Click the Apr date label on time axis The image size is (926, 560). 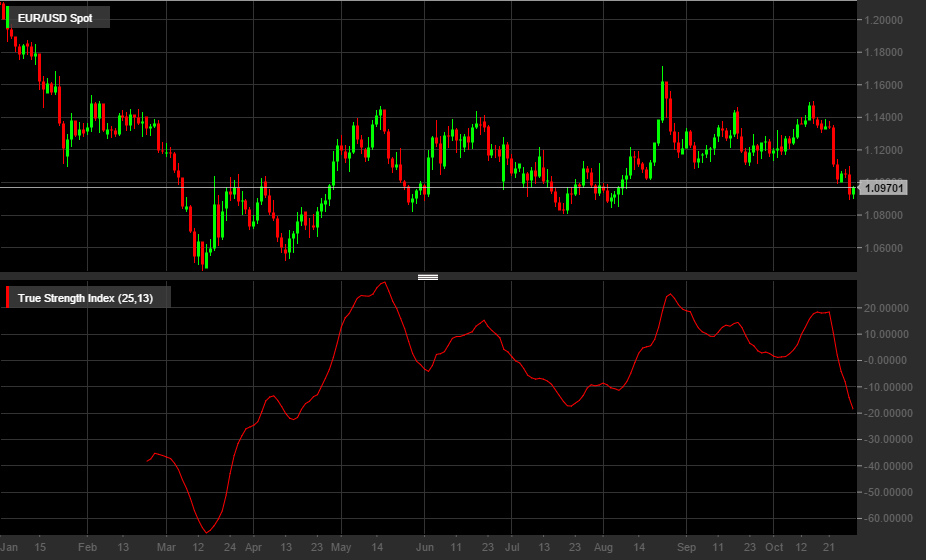pyautogui.click(x=253, y=547)
